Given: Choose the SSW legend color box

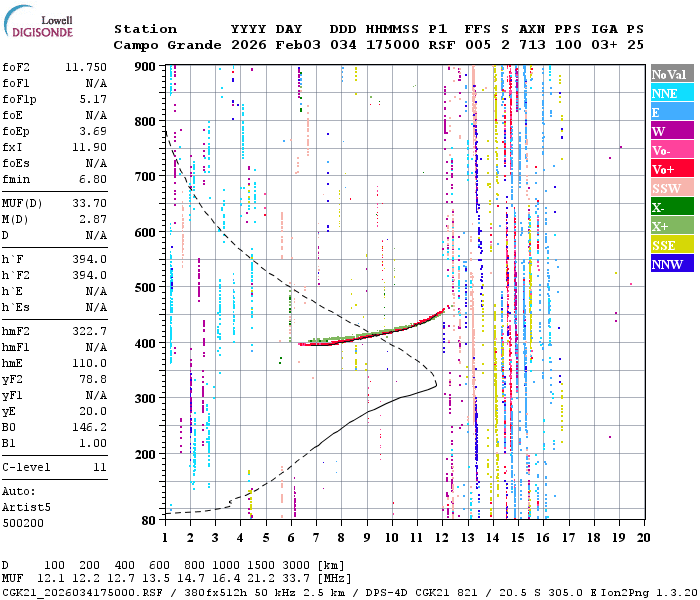Looking at the screenshot, I should click(670, 188).
